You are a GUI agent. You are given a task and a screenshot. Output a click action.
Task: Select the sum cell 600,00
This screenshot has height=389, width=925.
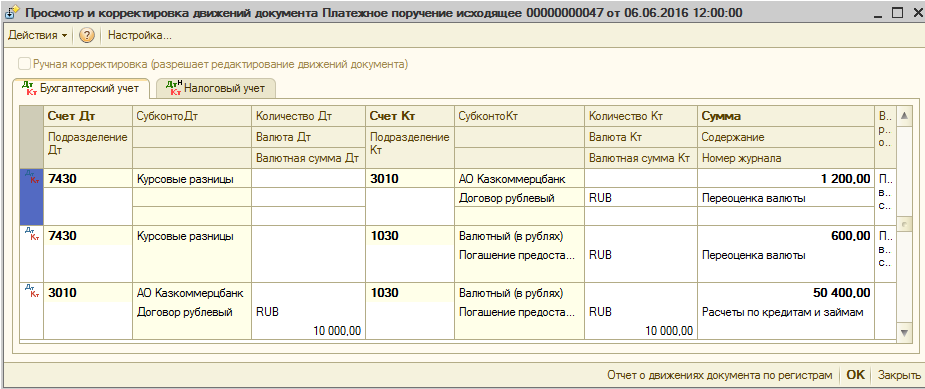pos(786,236)
